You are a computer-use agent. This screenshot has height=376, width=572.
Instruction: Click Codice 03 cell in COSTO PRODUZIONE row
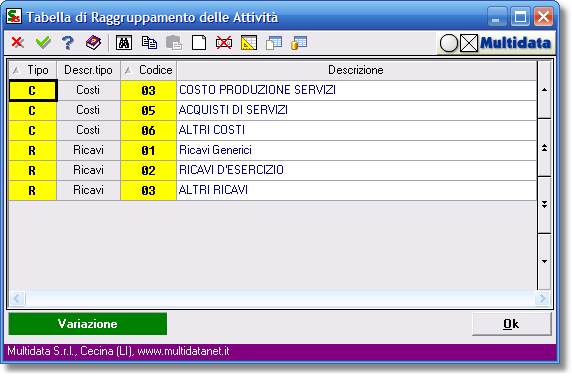[148, 90]
